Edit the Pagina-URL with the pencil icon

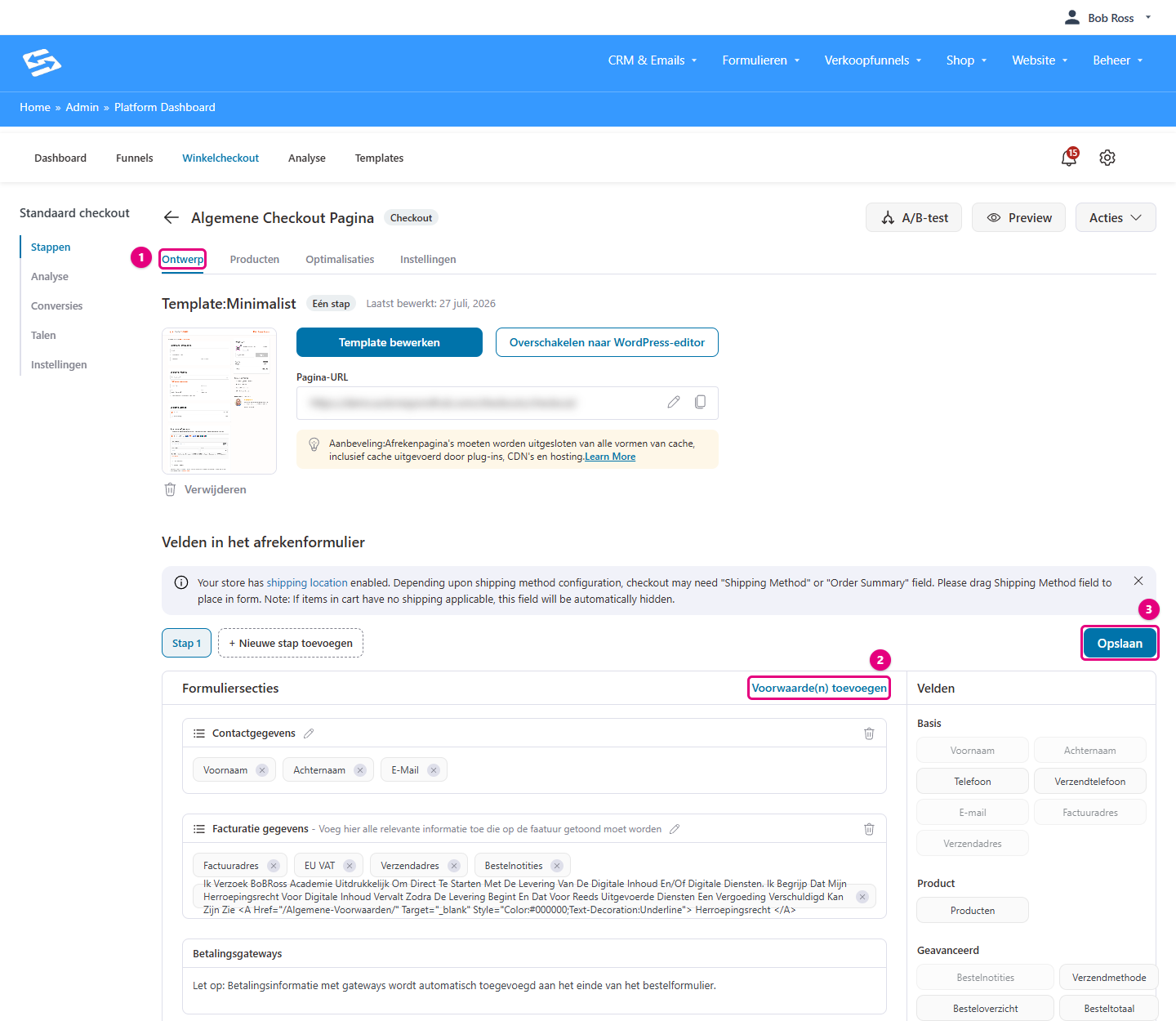(x=674, y=402)
